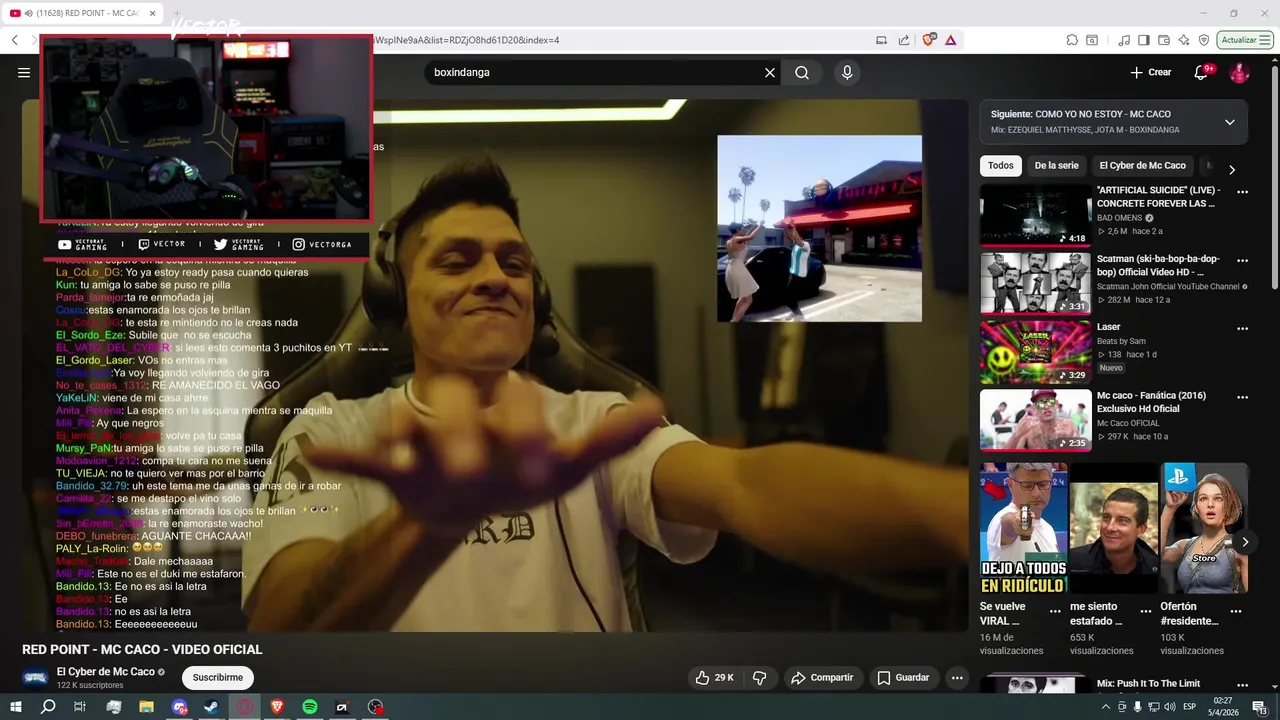Open browser extensions puzzle icon
1280x720 pixels.
pos(1072,40)
